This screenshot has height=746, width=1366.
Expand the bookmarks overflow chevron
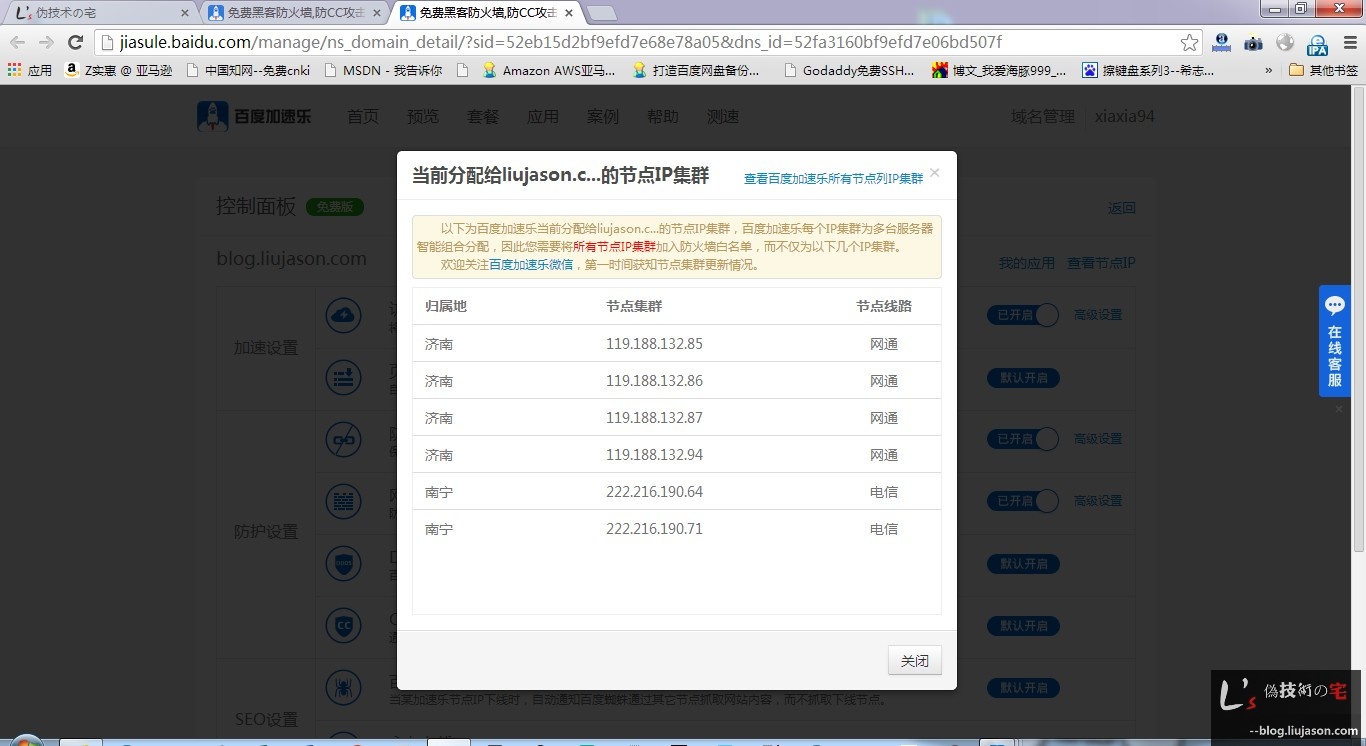click(1268, 71)
